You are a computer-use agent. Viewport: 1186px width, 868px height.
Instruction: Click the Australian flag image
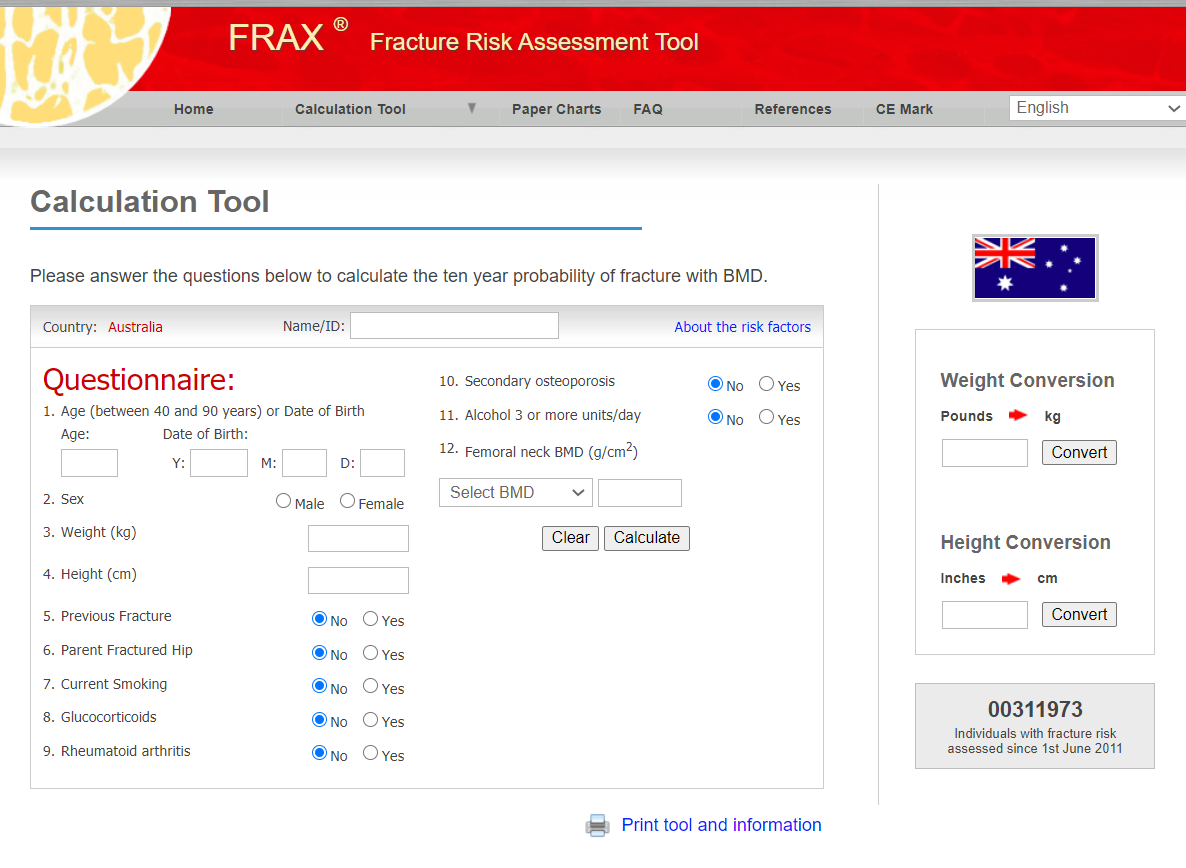click(x=1035, y=268)
